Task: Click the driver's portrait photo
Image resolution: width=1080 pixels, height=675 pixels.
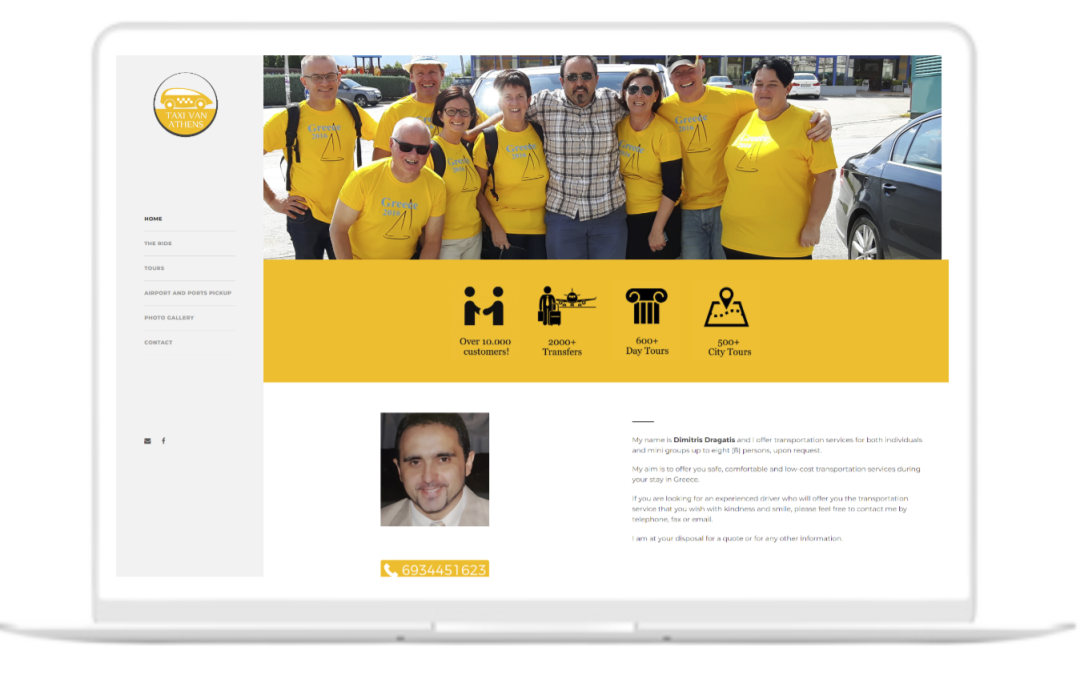Action: click(x=434, y=470)
